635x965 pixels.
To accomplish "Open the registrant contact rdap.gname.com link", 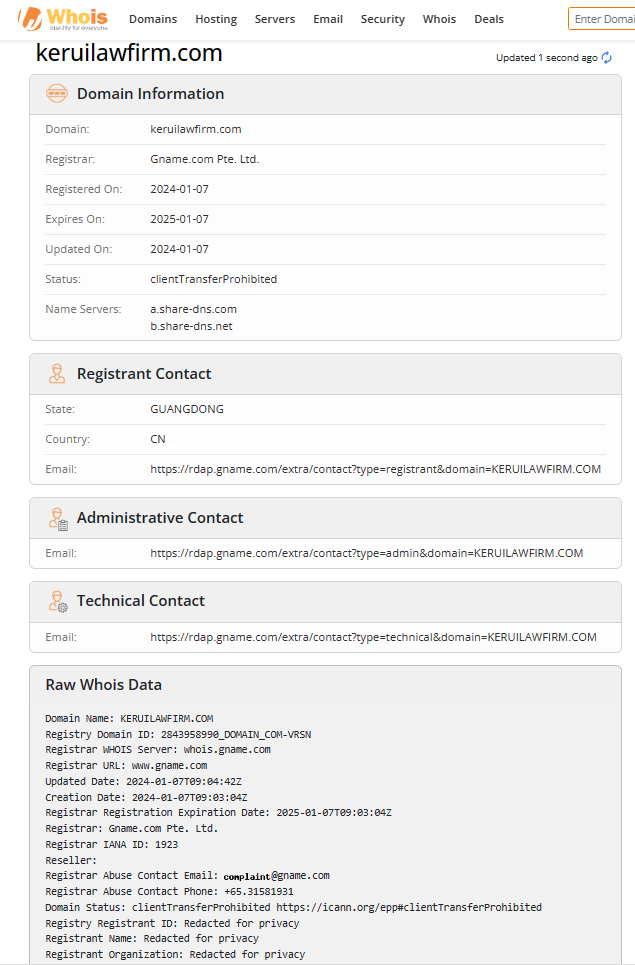I will coord(375,469).
